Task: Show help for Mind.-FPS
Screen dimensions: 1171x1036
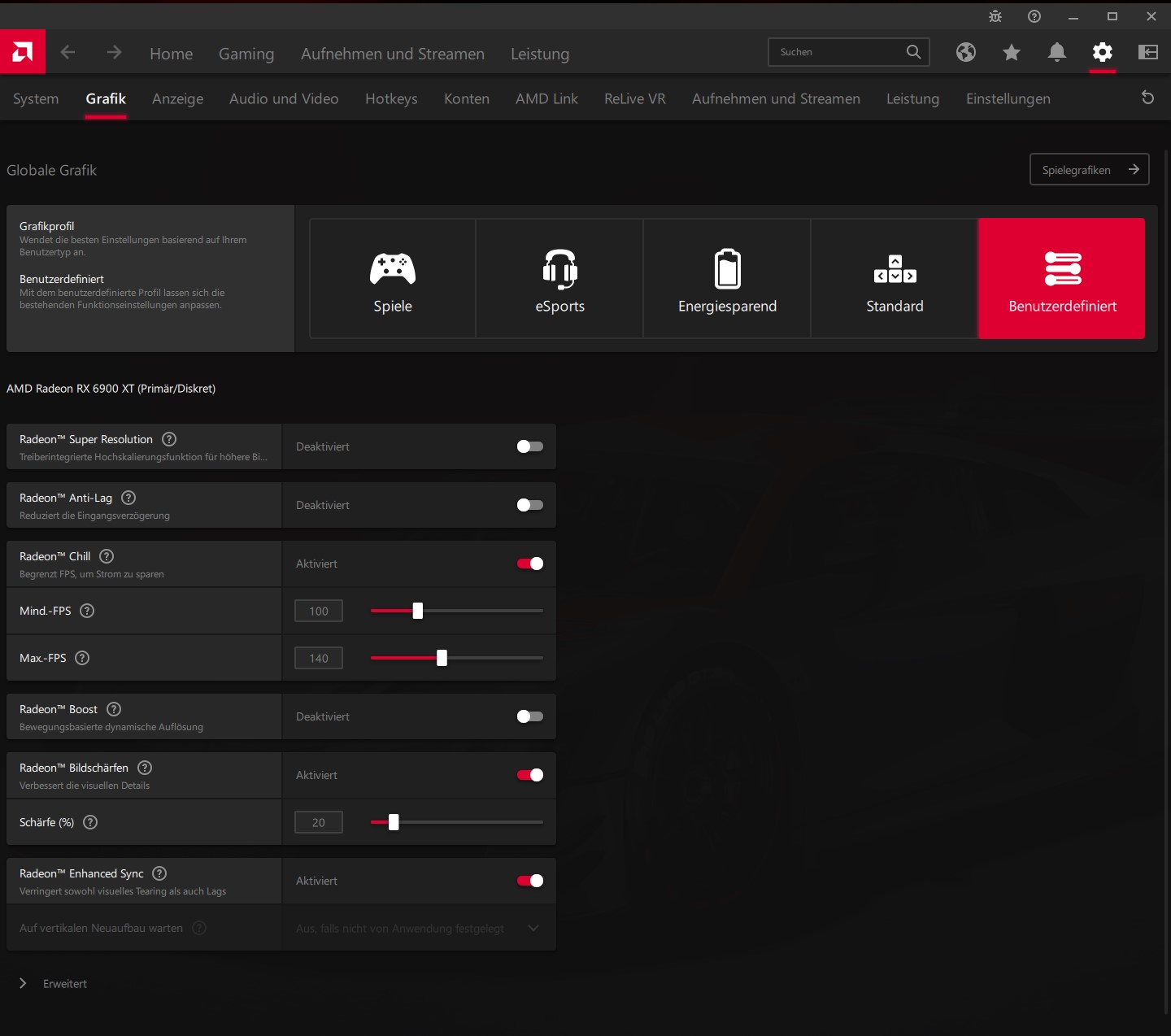Action: tap(87, 611)
